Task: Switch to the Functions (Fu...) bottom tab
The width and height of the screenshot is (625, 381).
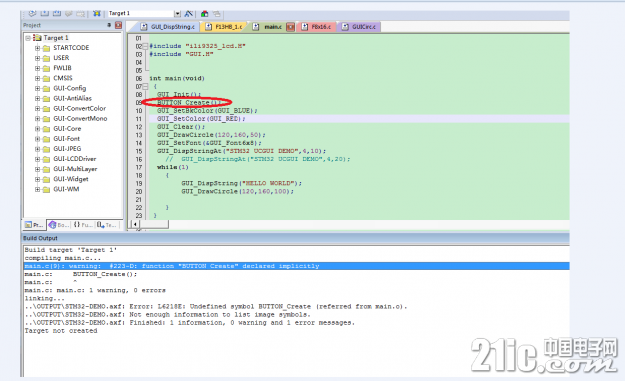Action: point(83,225)
